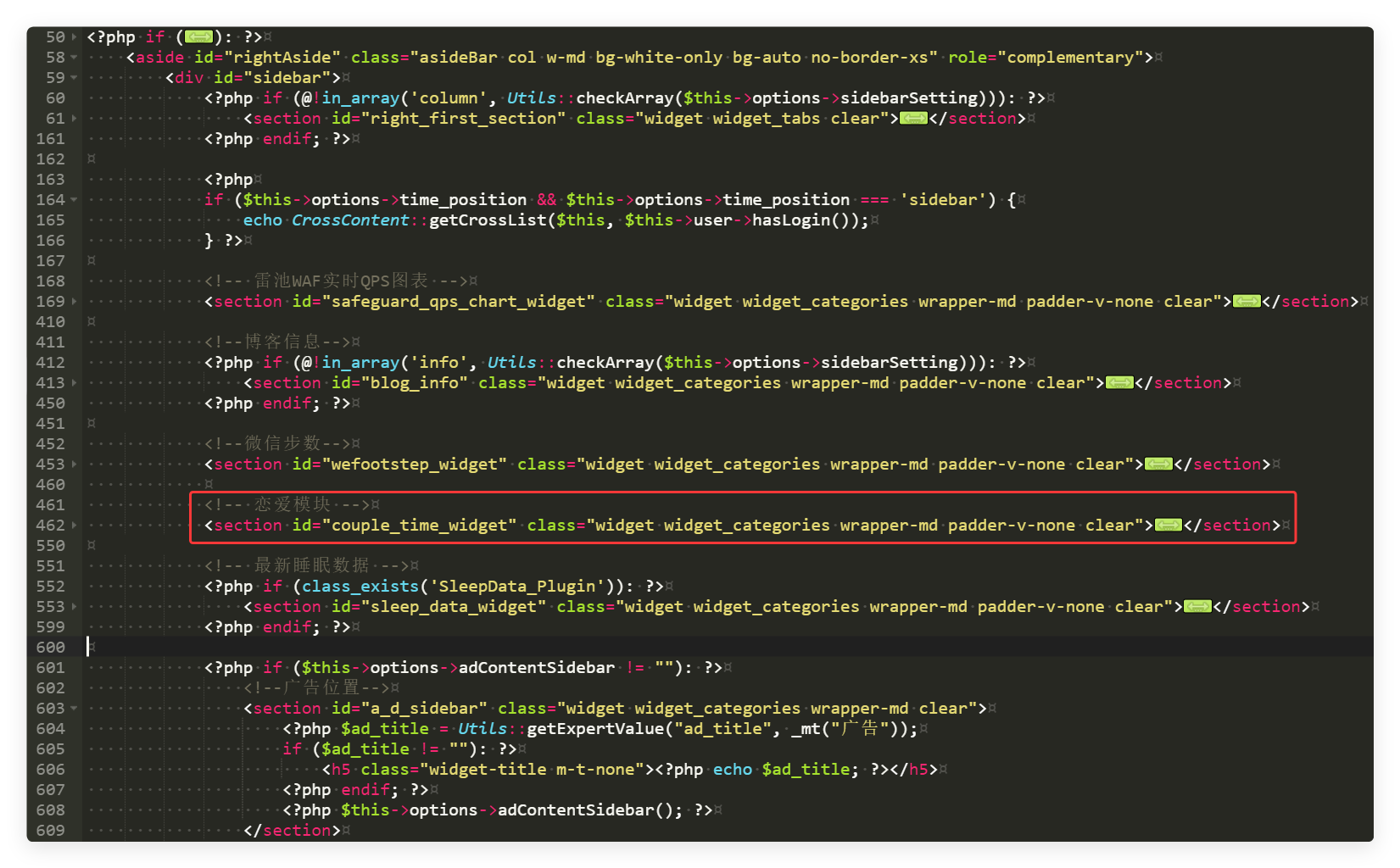Expand the folded block at line 50

[75, 37]
